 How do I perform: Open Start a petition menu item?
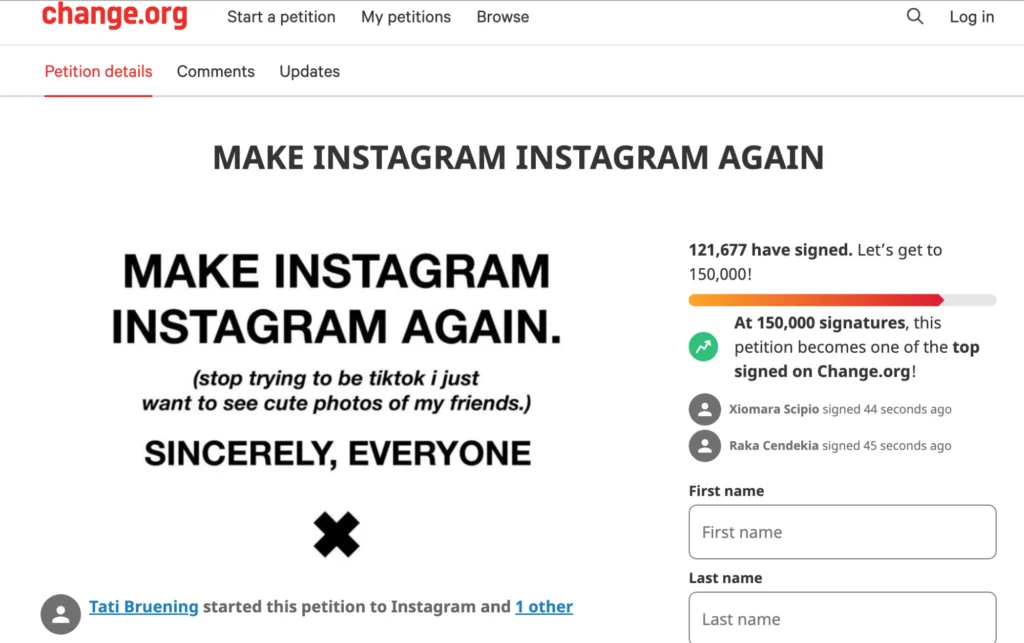[x=281, y=17]
